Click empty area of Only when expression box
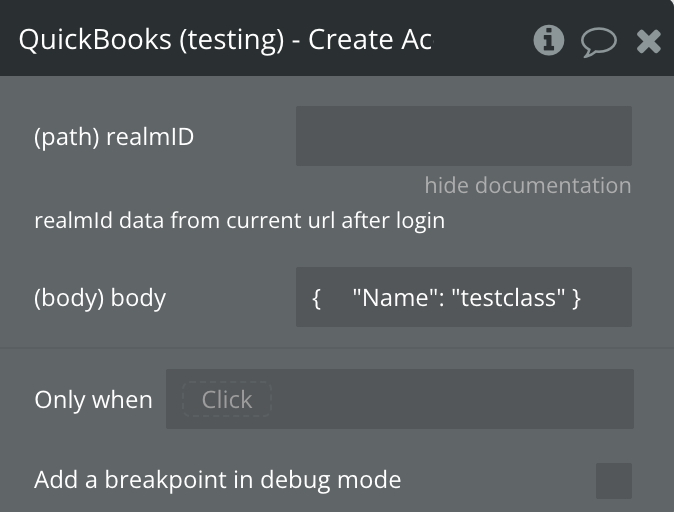Screen dimensions: 674x512 [450, 400]
